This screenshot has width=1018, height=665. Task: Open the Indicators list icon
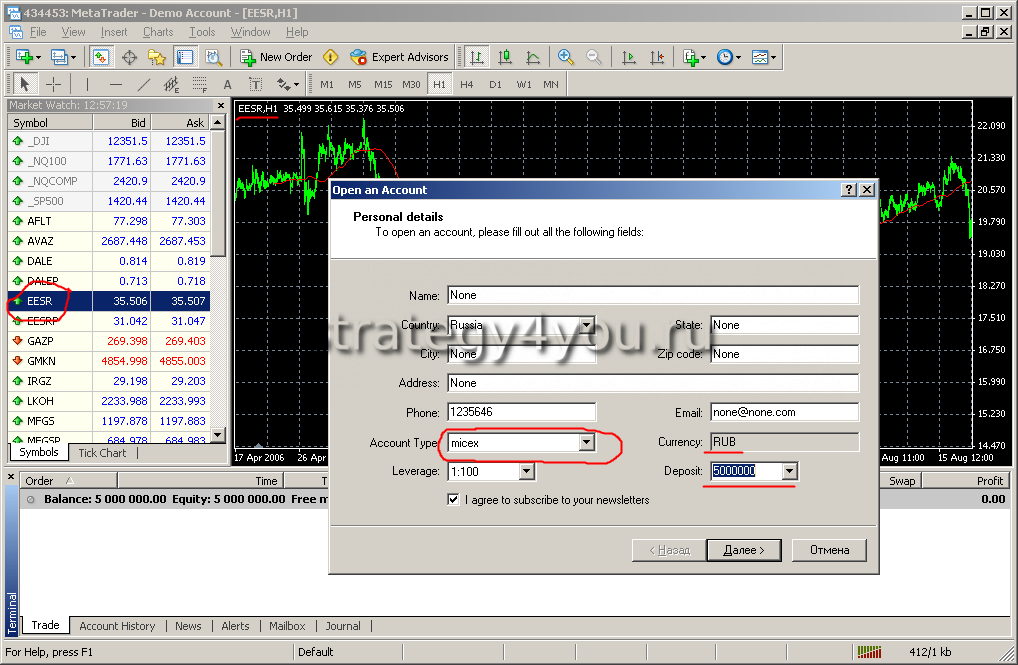pyautogui.click(x=693, y=57)
